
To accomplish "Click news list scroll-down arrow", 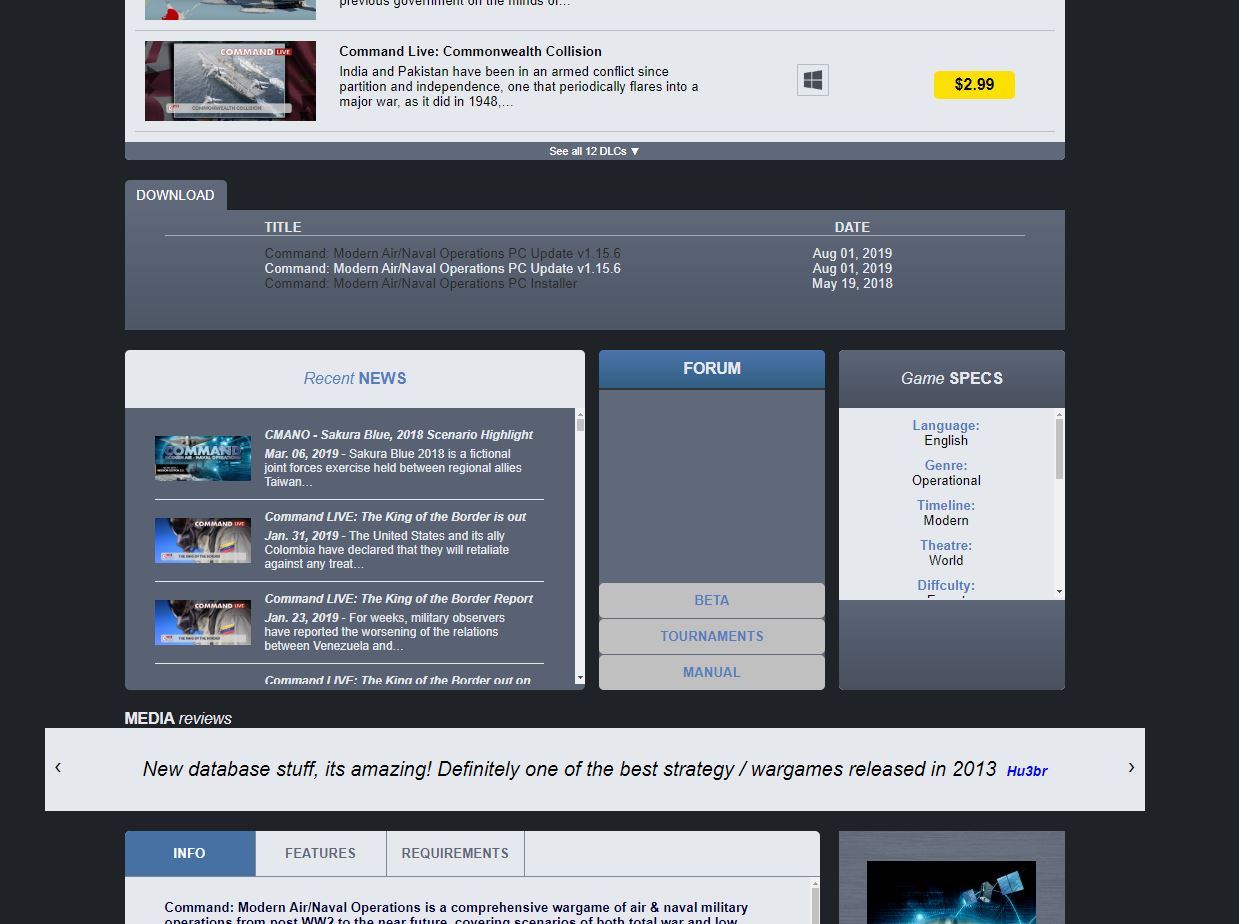I will 580,679.
